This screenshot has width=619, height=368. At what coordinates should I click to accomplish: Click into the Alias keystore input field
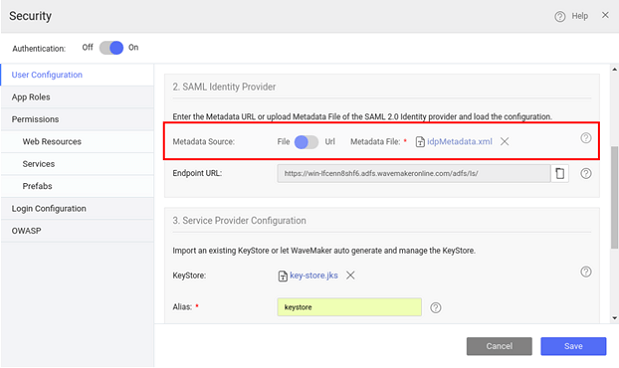pos(349,307)
